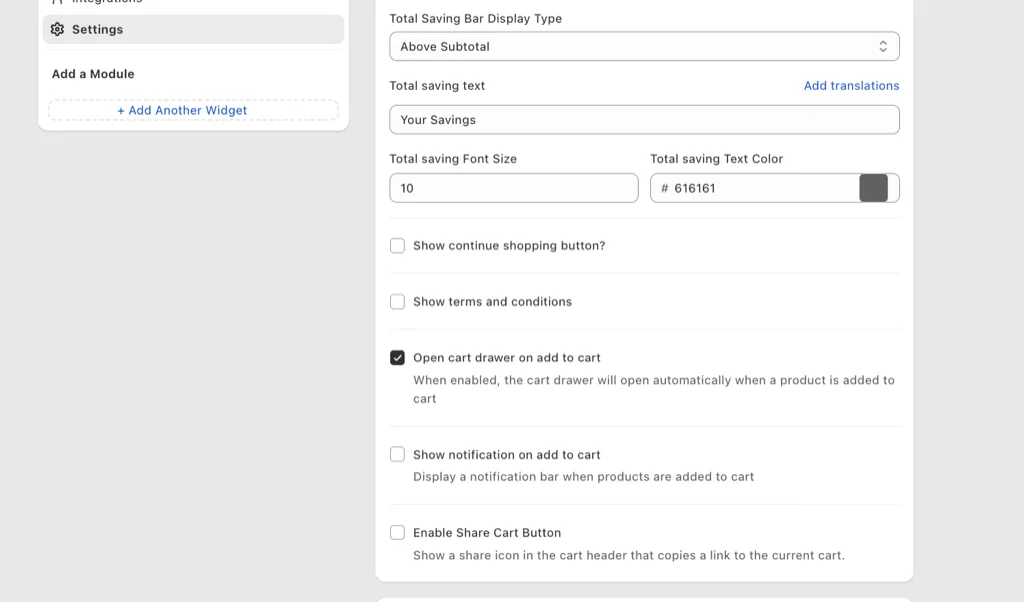Click the Settings gear icon
This screenshot has width=1024, height=602.
pos(57,29)
